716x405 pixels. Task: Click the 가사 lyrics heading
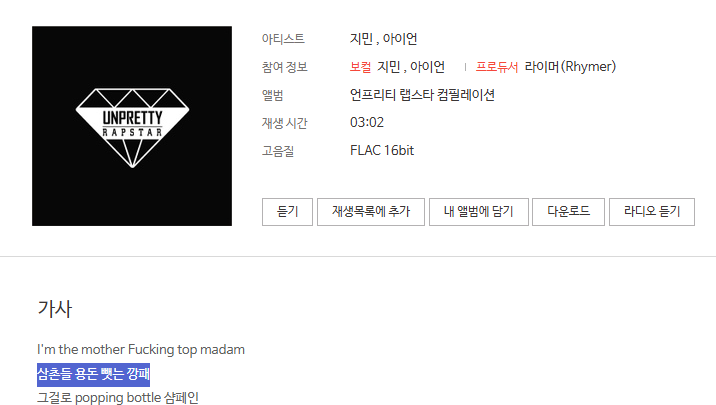(55, 309)
